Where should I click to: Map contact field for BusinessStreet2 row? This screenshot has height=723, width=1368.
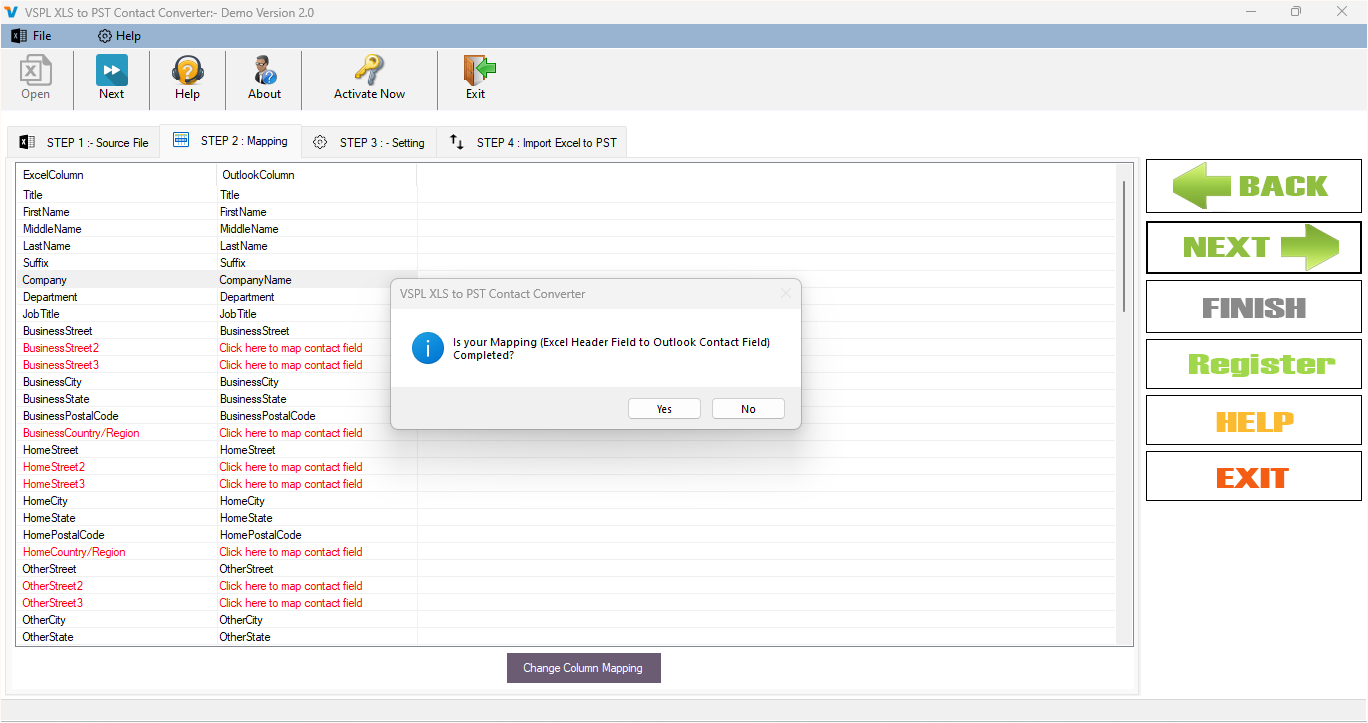click(x=291, y=348)
